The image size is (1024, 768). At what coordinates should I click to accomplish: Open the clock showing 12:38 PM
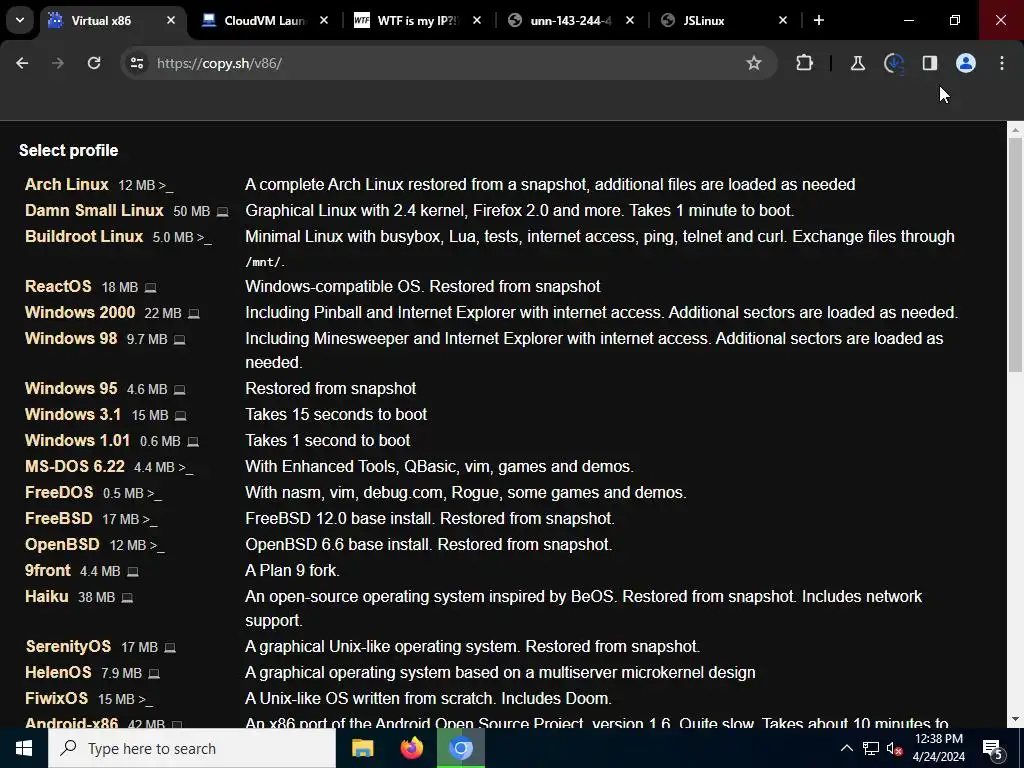pyautogui.click(x=939, y=748)
